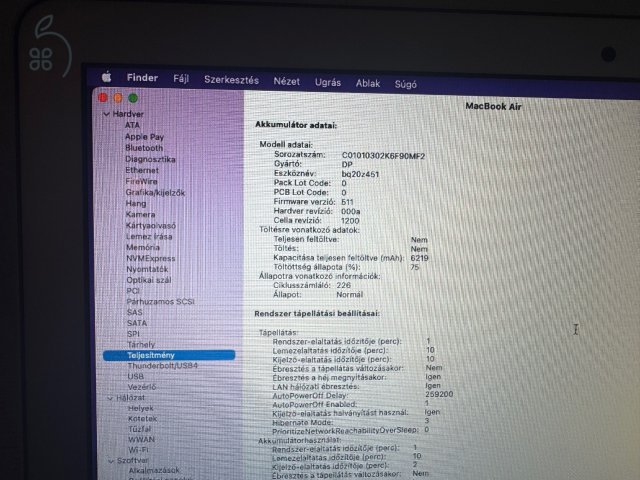Select Nyomtatók in the sidebar
The image size is (640, 480).
tap(147, 269)
